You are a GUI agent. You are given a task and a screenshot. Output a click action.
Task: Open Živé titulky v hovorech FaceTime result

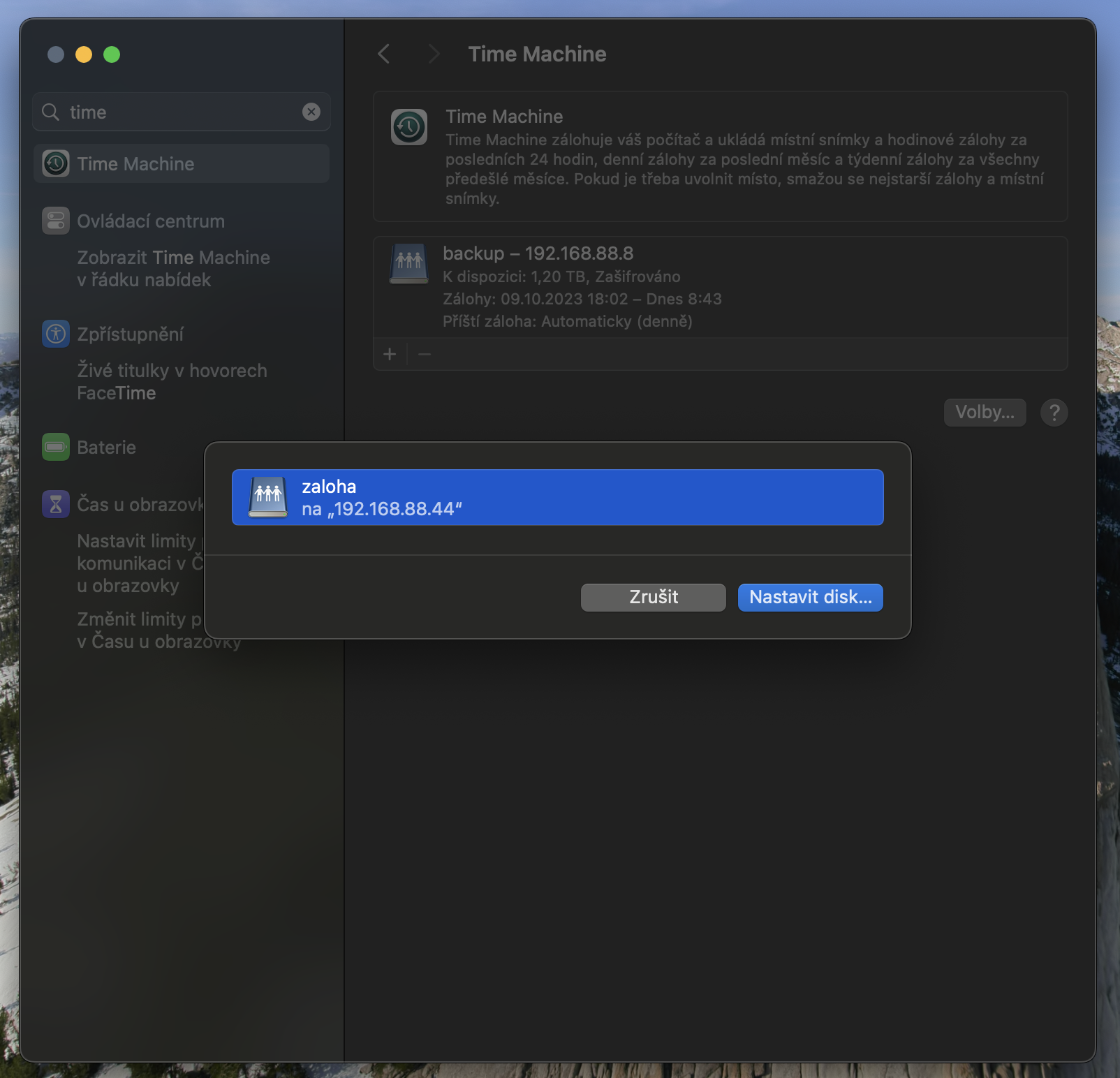[x=172, y=381]
